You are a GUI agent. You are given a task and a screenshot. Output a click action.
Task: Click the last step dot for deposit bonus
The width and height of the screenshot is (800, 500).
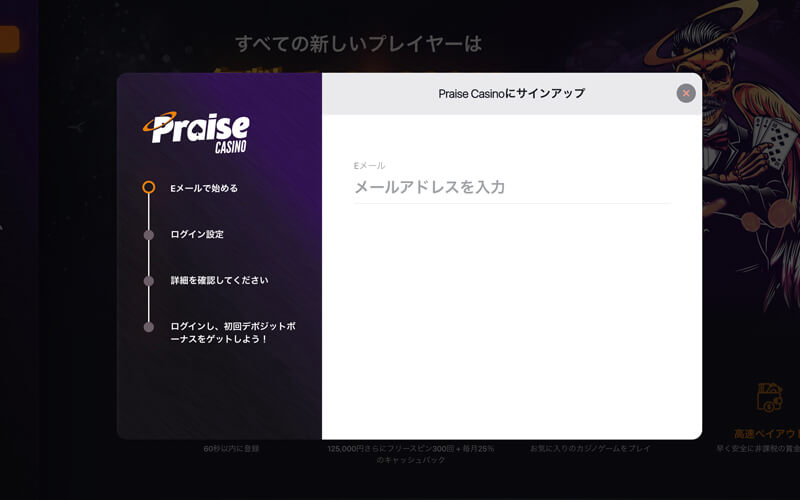pyautogui.click(x=148, y=327)
